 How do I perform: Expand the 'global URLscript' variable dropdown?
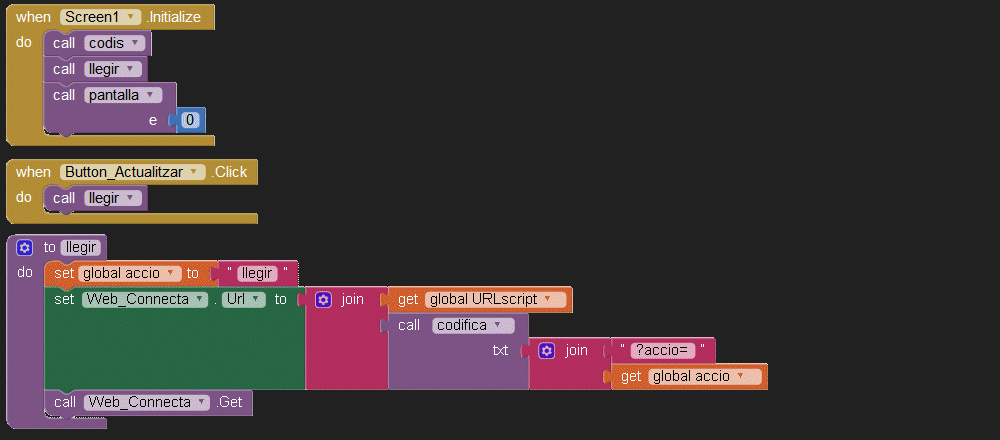pos(547,299)
